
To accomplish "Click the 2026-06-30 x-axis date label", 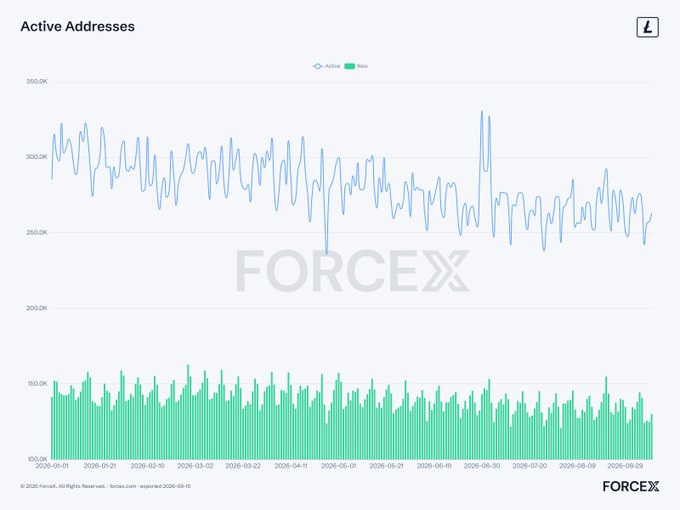I will (481, 466).
